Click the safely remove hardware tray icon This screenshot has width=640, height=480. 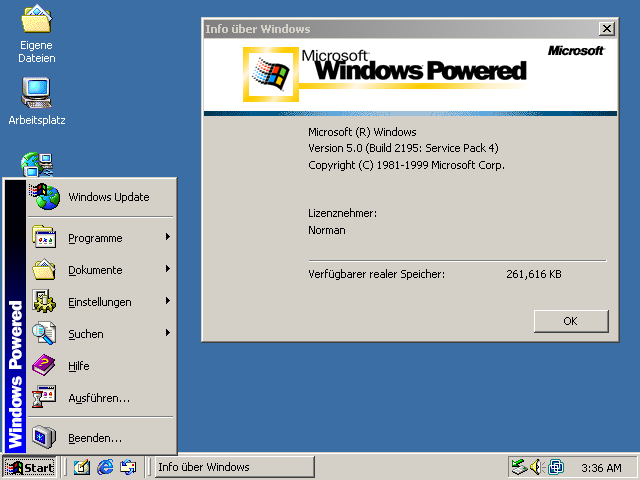click(520, 467)
